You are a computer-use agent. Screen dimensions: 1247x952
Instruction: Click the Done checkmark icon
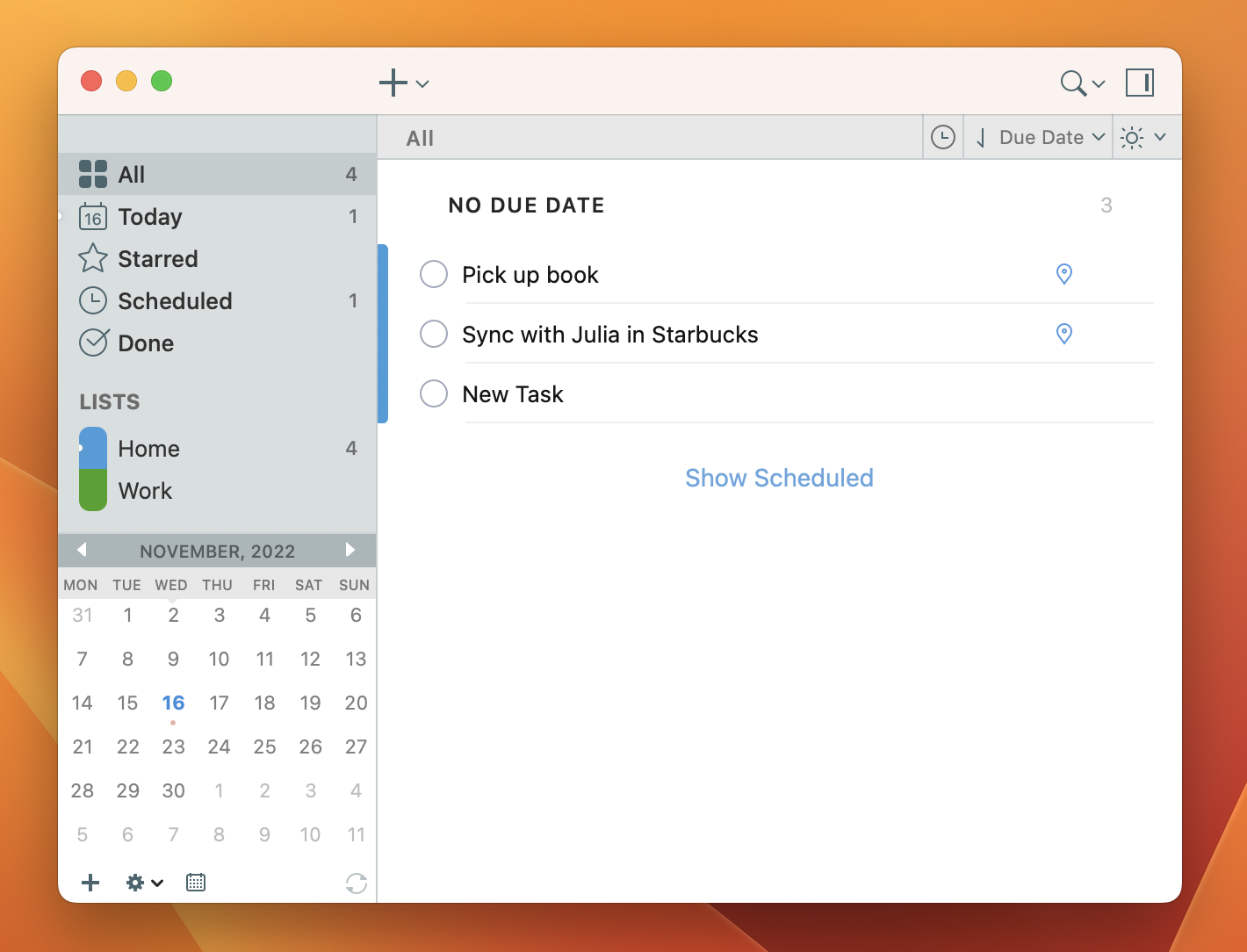pos(93,343)
